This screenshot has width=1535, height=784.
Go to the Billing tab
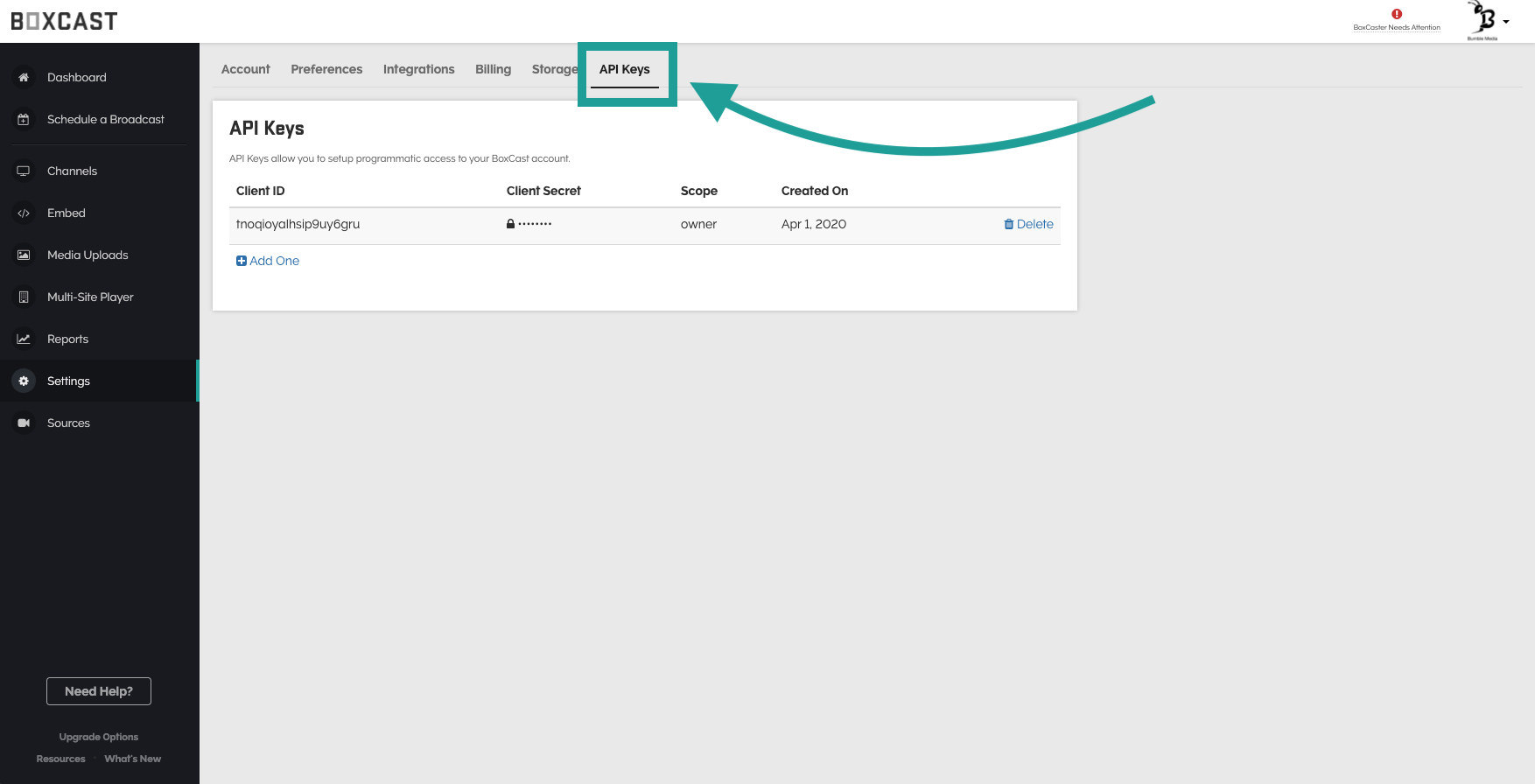pos(493,69)
